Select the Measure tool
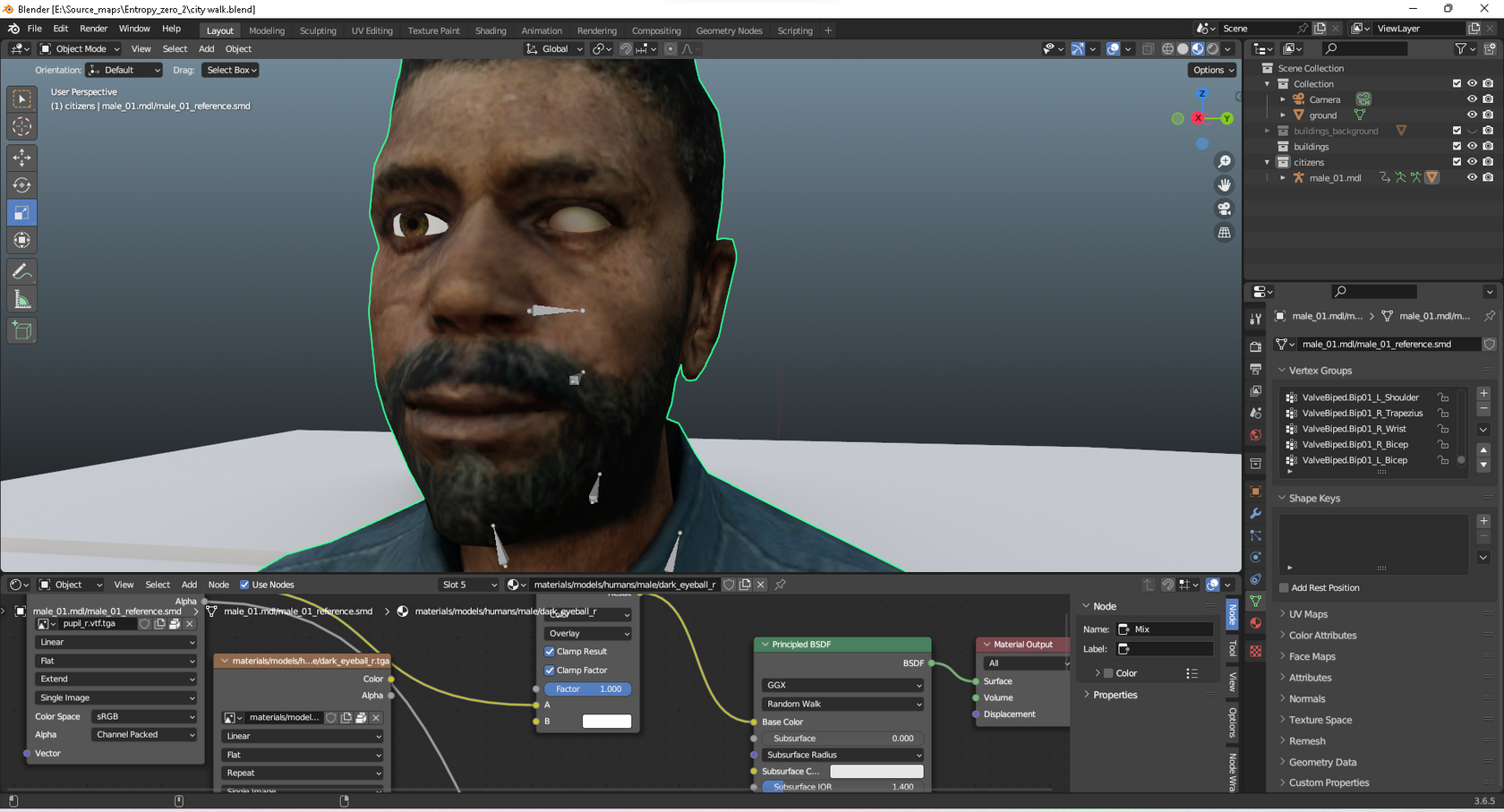The image size is (1504, 812). tap(22, 300)
